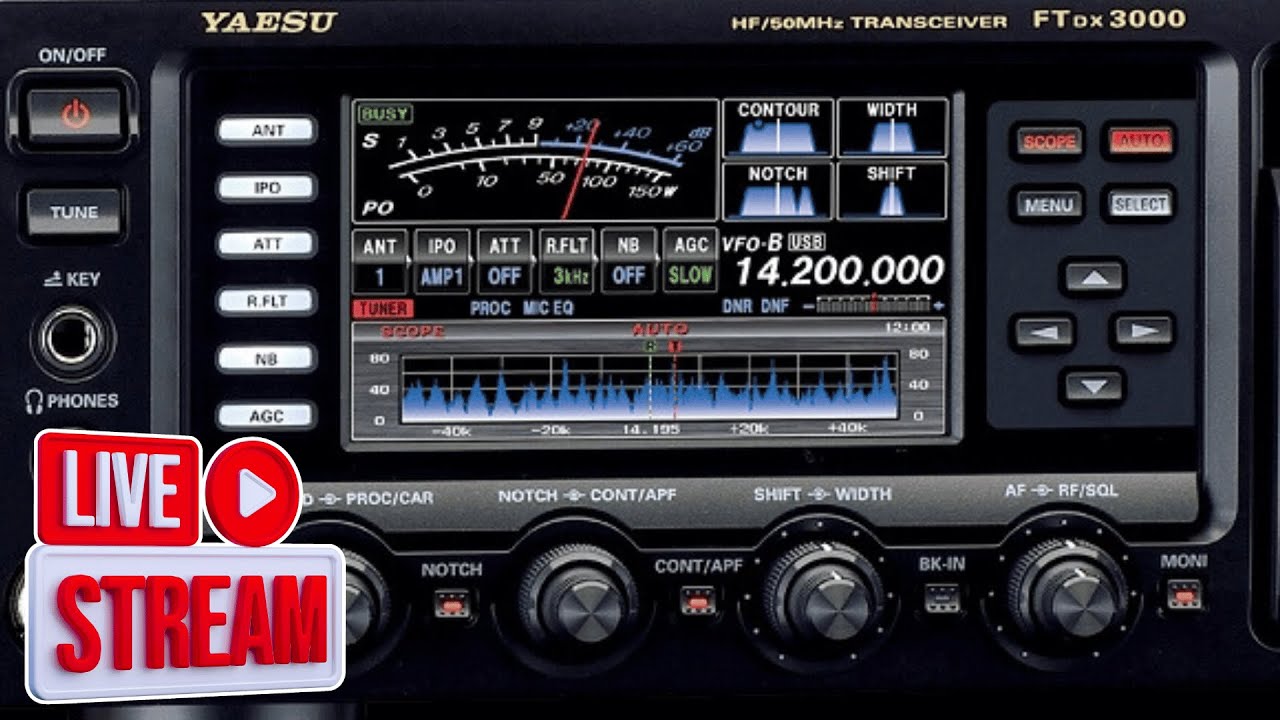The height and width of the screenshot is (720, 1280).
Task: Hit the TUNE button
Action: pyautogui.click(x=74, y=212)
